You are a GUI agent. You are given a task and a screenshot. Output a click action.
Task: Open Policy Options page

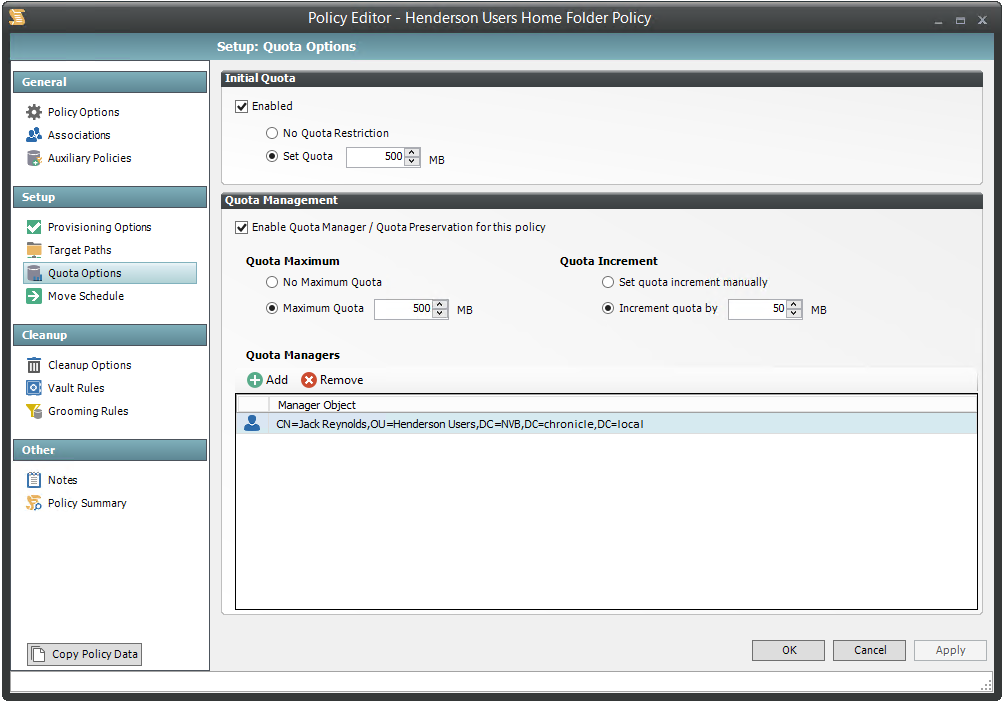[x=83, y=112]
